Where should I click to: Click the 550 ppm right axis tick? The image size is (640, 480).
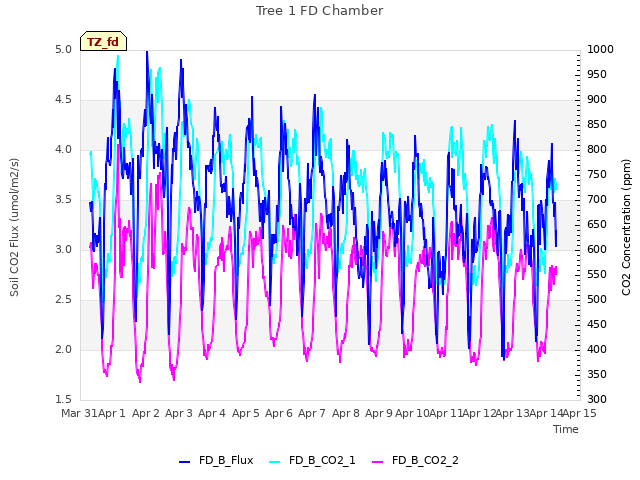[597, 275]
